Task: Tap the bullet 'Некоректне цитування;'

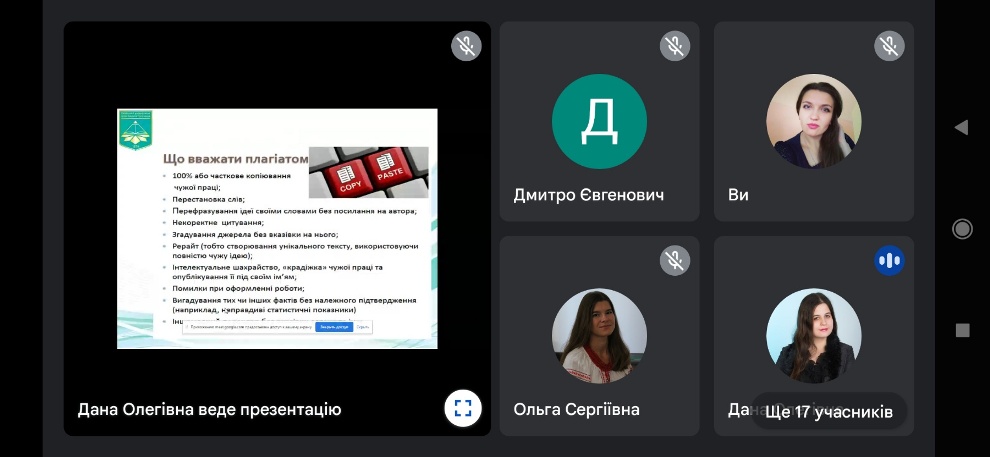Action: click(218, 223)
